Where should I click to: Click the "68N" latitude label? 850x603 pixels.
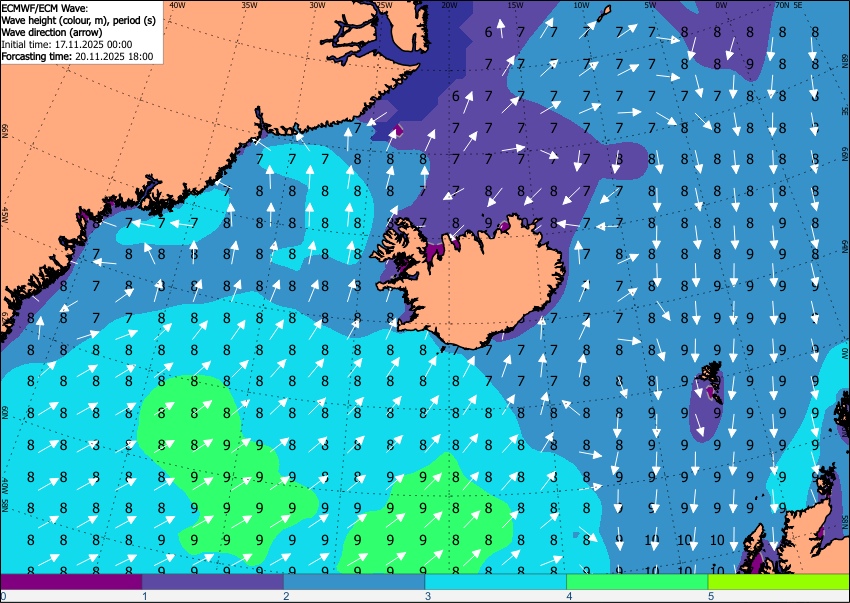click(x=844, y=59)
